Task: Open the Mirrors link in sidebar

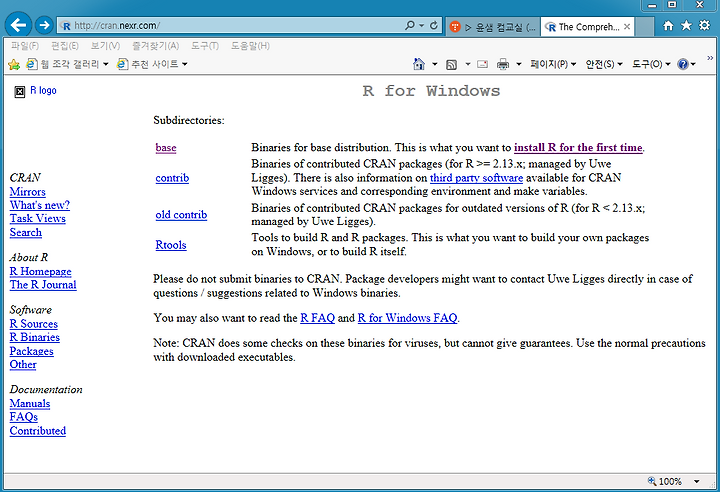Action: tap(28, 192)
